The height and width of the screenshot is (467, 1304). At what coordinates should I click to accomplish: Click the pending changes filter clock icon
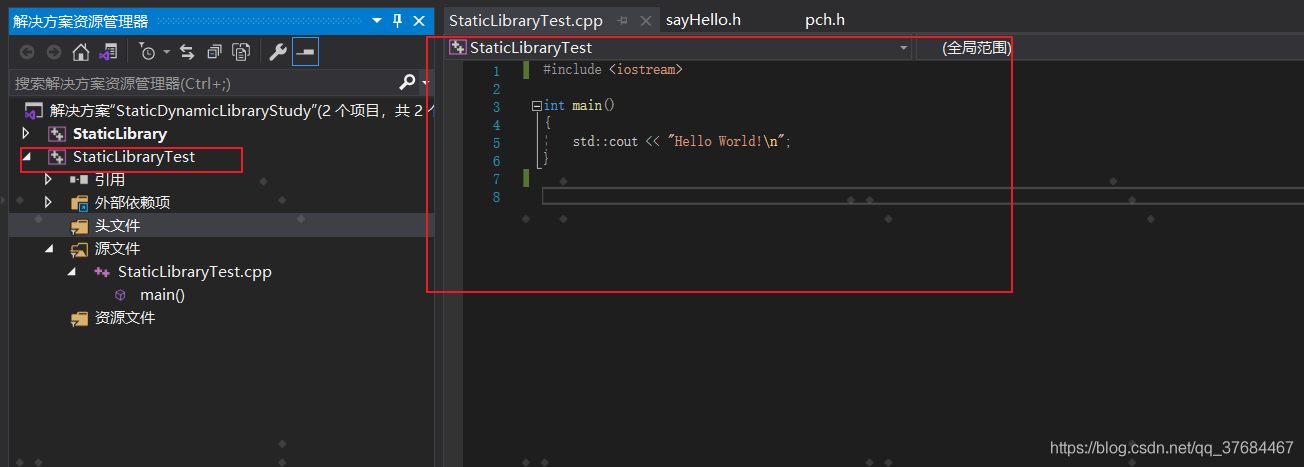[147, 52]
